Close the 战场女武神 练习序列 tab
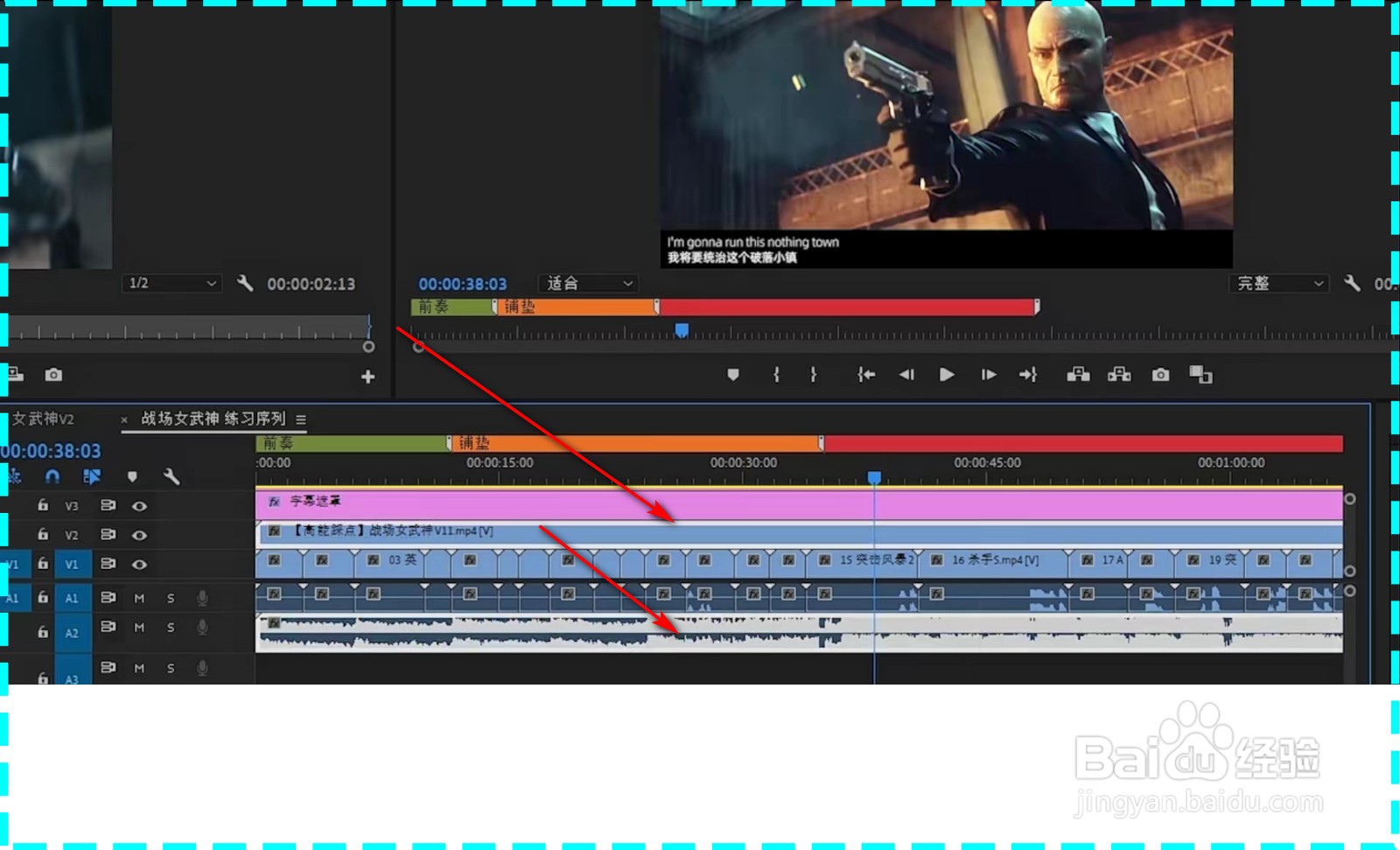This screenshot has width=1400, height=850. coord(124,420)
